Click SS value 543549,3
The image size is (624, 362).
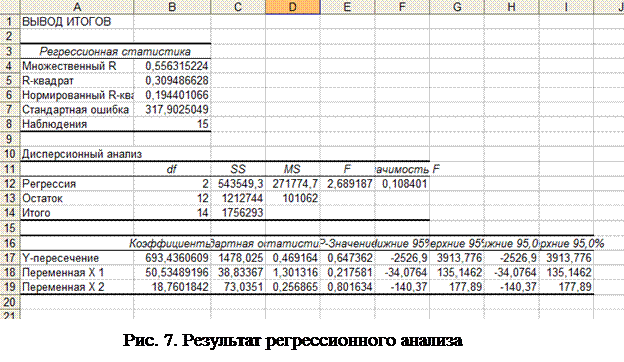[238, 184]
